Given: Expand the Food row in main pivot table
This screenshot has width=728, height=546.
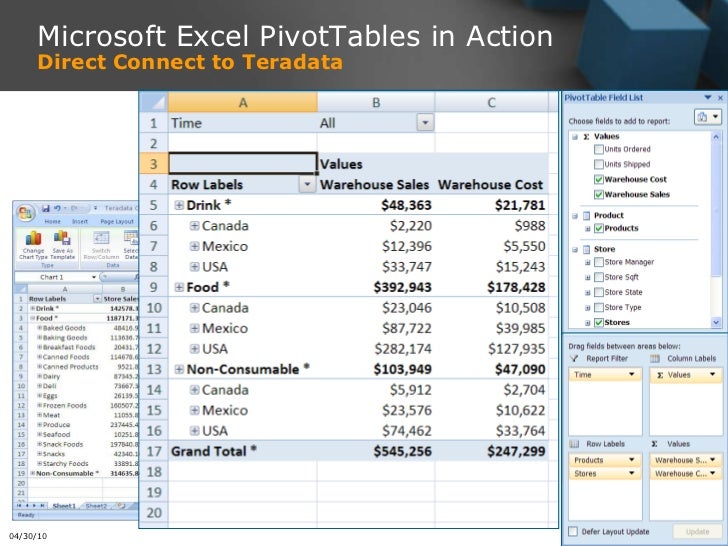Looking at the screenshot, I should pos(179,287).
